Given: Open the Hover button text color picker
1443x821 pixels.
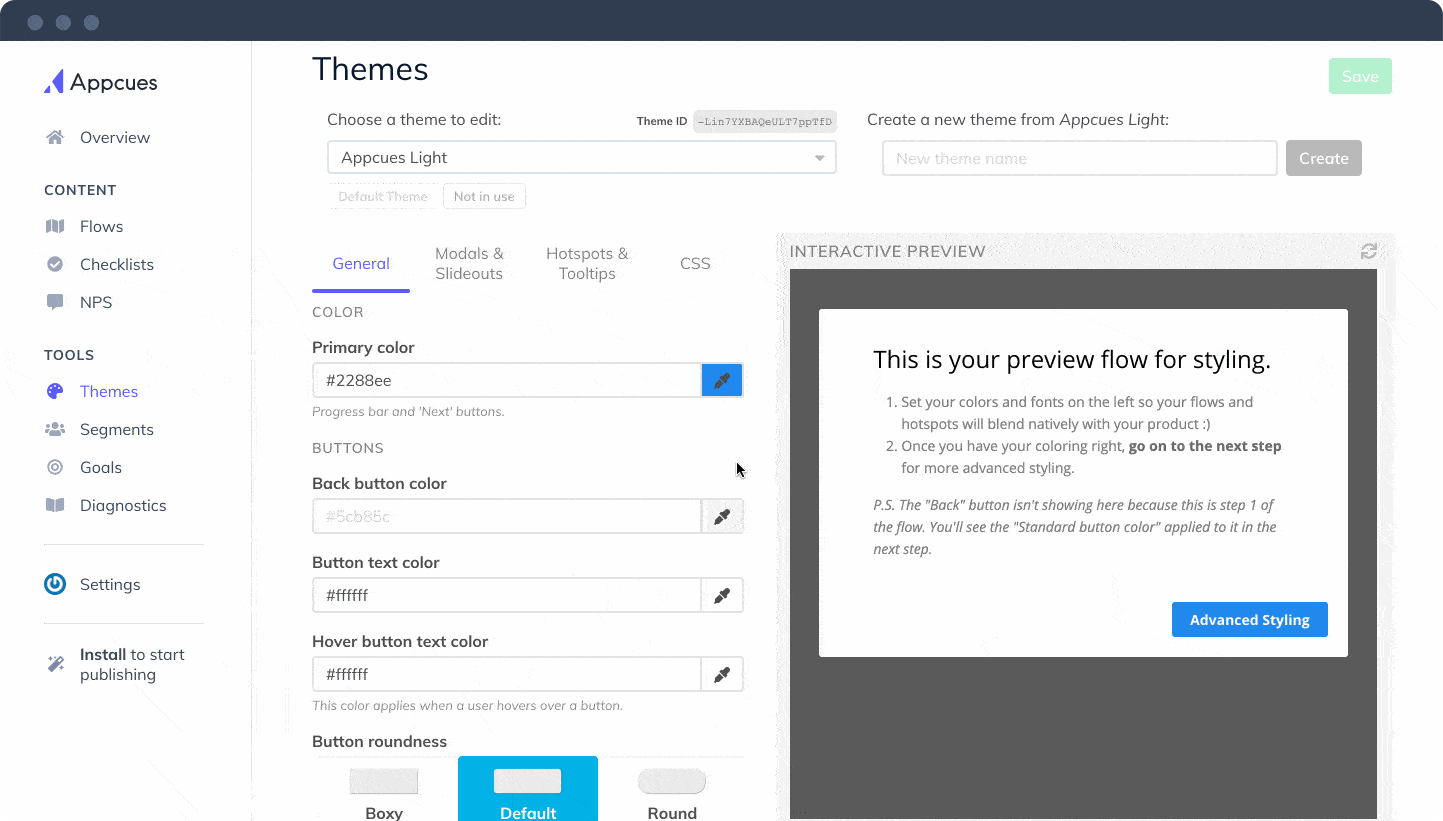Looking at the screenshot, I should pos(722,674).
